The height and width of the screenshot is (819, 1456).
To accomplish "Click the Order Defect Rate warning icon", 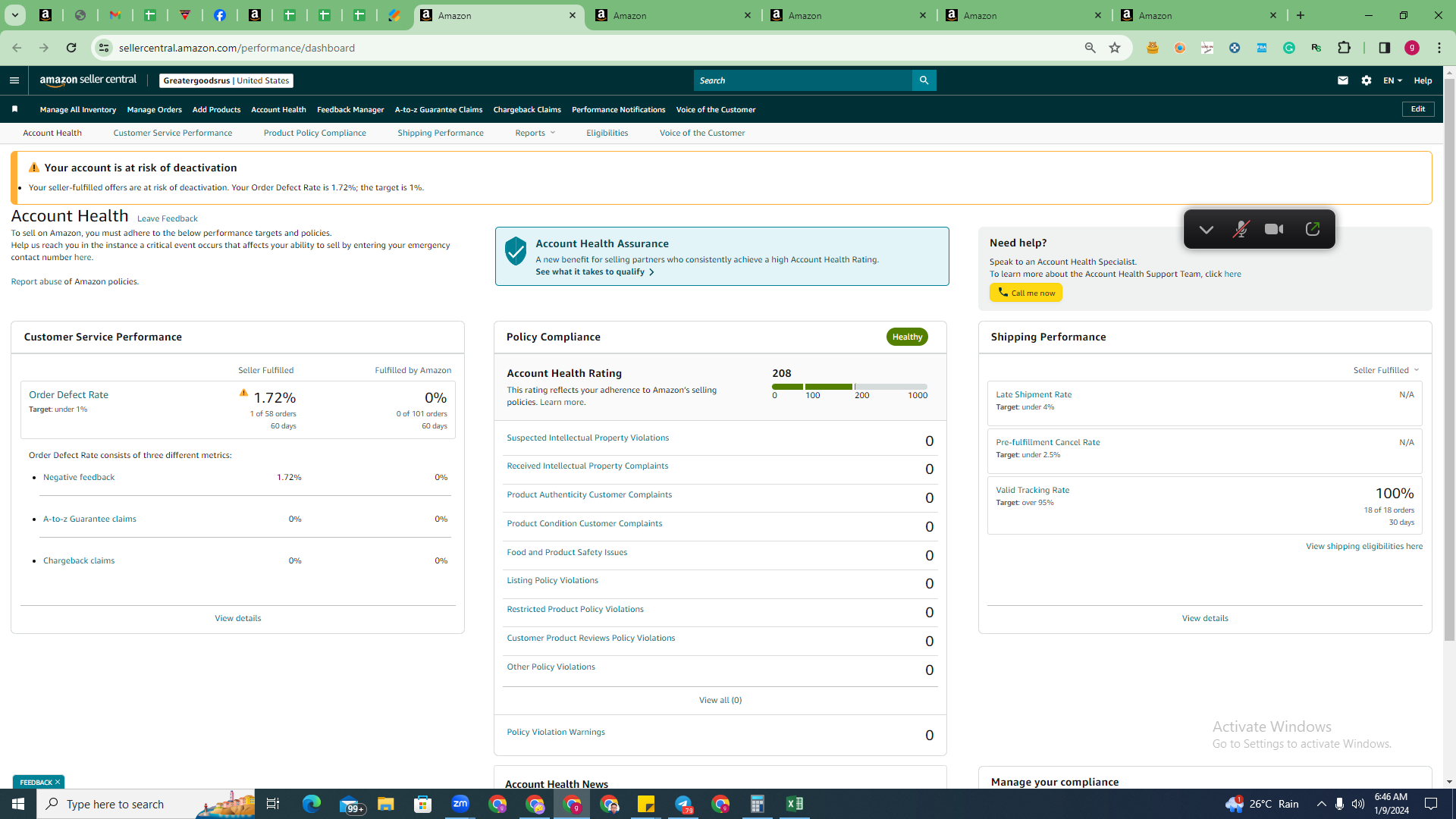I will pyautogui.click(x=243, y=393).
